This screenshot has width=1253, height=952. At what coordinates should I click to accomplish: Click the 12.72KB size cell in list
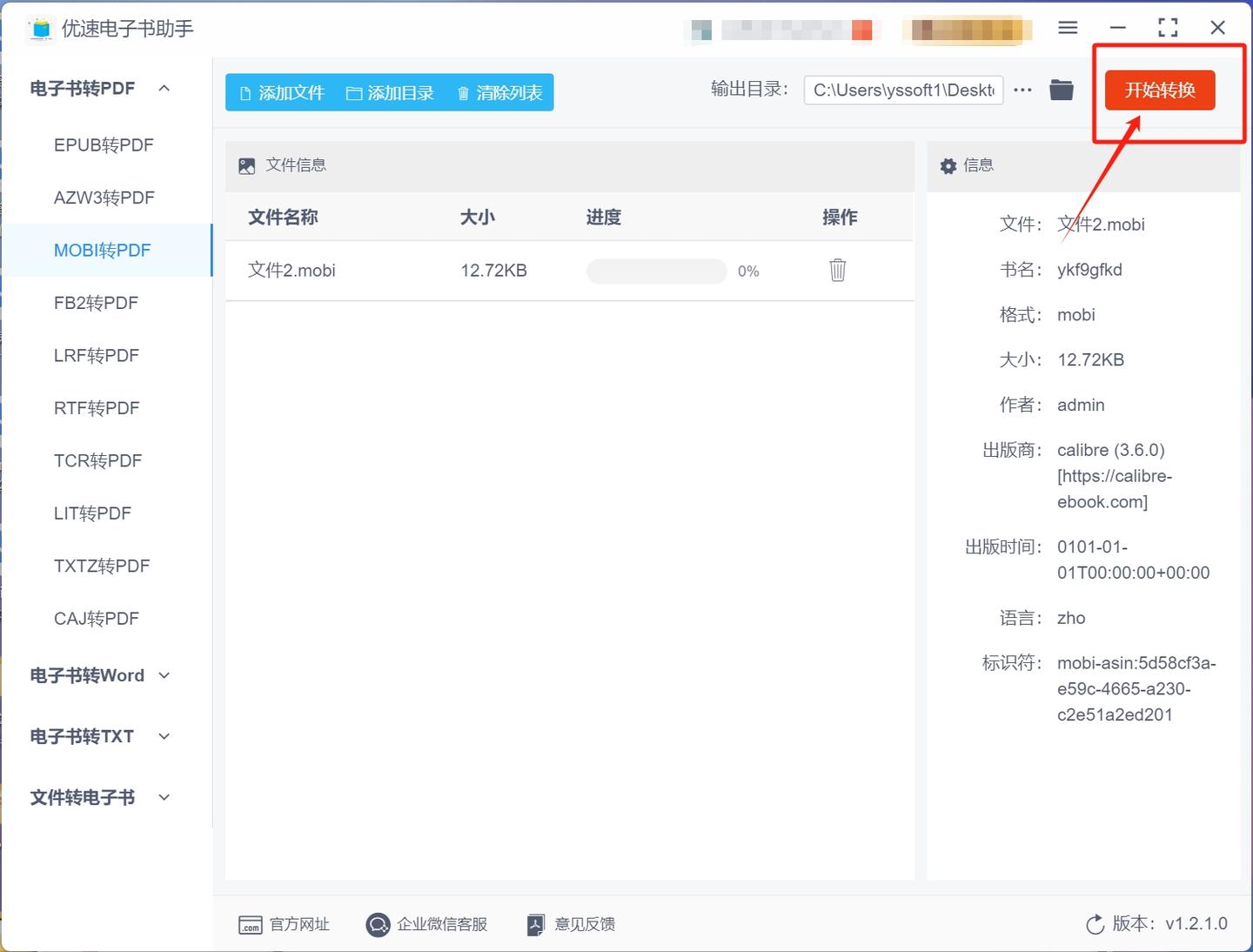point(493,271)
